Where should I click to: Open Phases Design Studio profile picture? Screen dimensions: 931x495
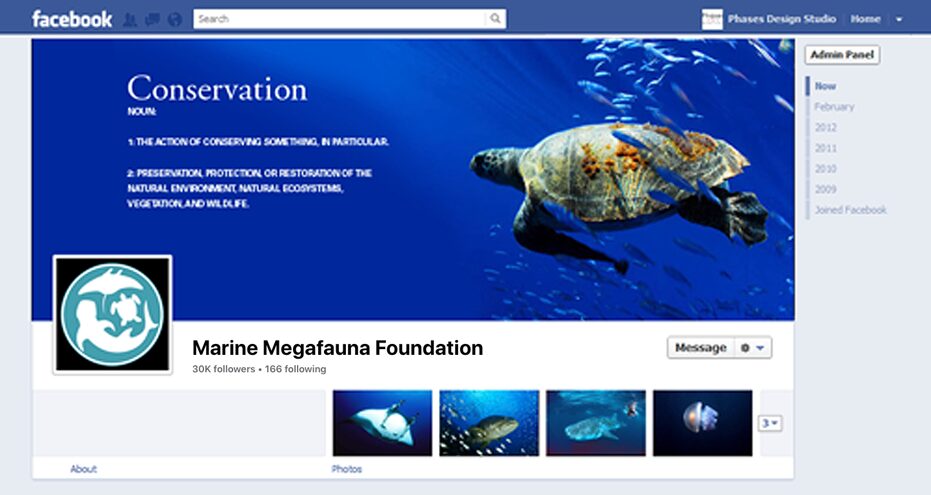pyautogui.click(x=712, y=19)
